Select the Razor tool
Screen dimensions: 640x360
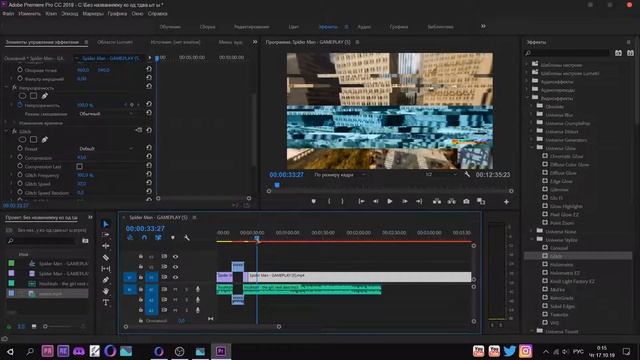106,258
